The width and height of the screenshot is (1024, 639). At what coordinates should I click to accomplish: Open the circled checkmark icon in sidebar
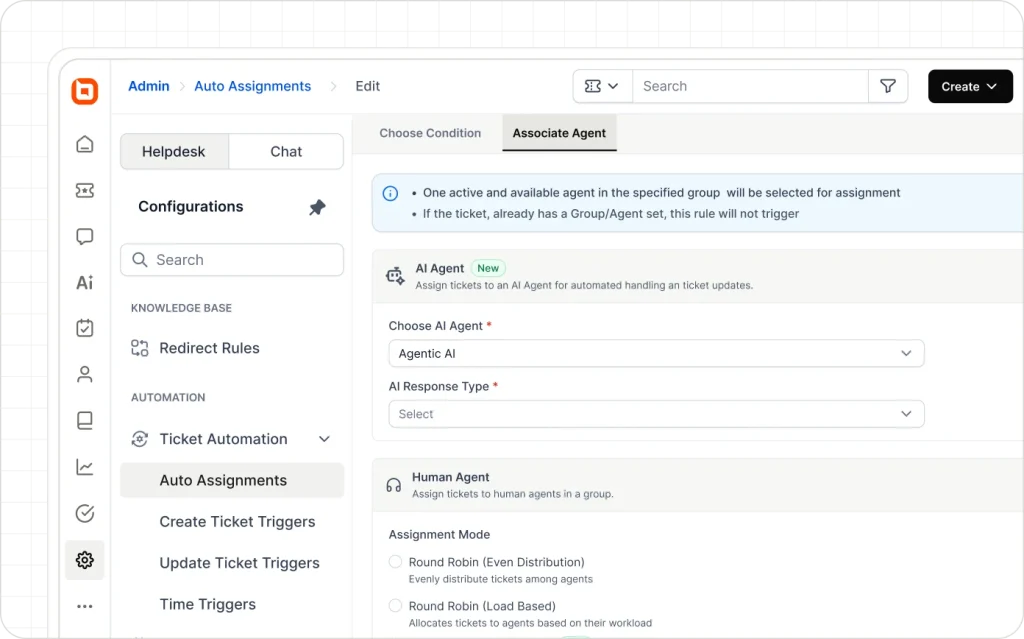pos(85,513)
